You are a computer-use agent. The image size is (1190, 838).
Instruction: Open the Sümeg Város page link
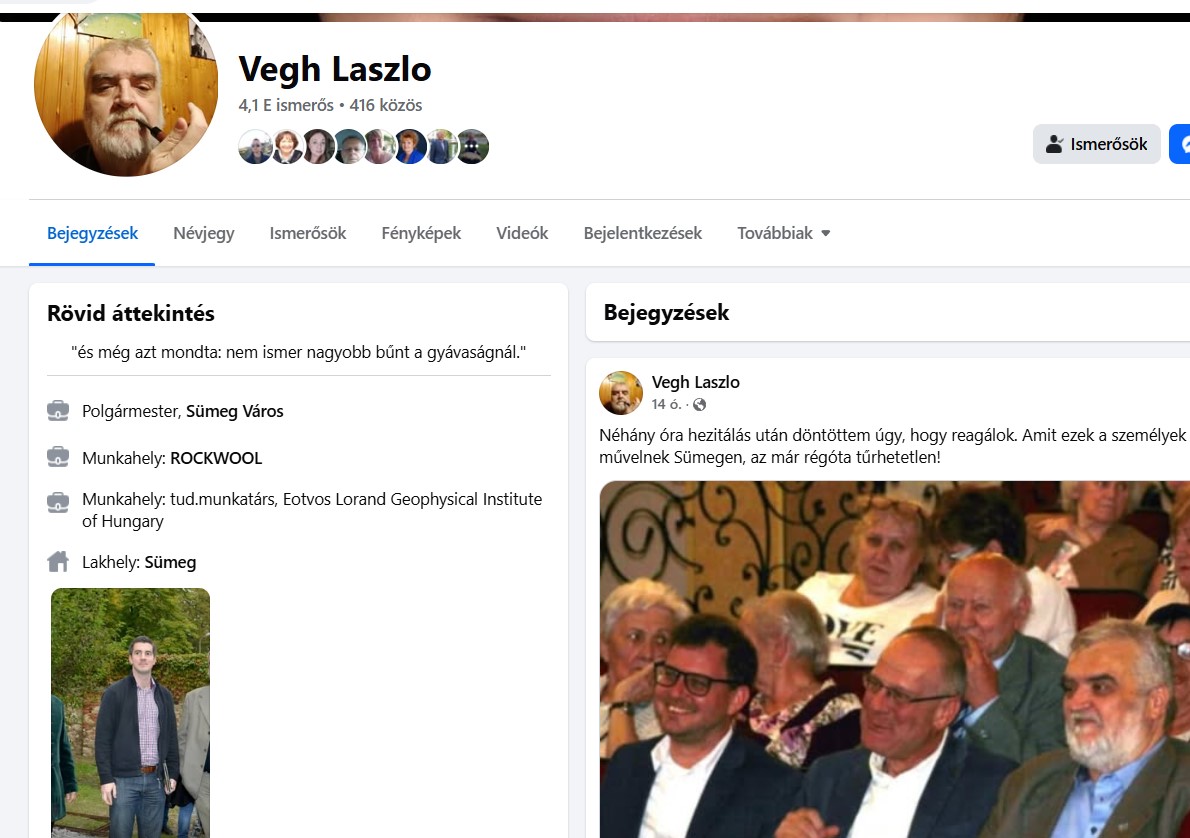coord(235,411)
